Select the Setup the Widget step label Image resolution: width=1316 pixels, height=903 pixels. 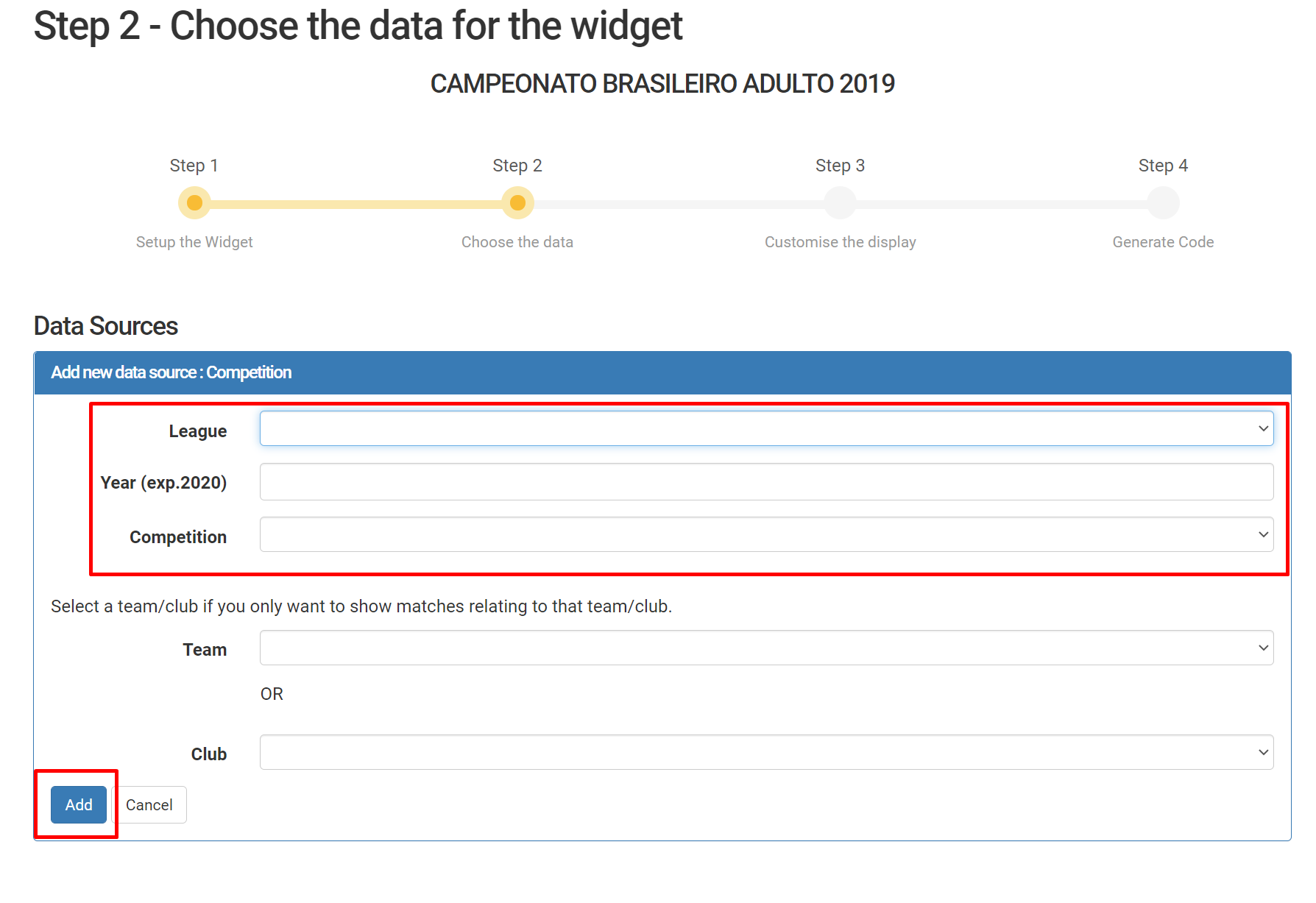coord(194,242)
